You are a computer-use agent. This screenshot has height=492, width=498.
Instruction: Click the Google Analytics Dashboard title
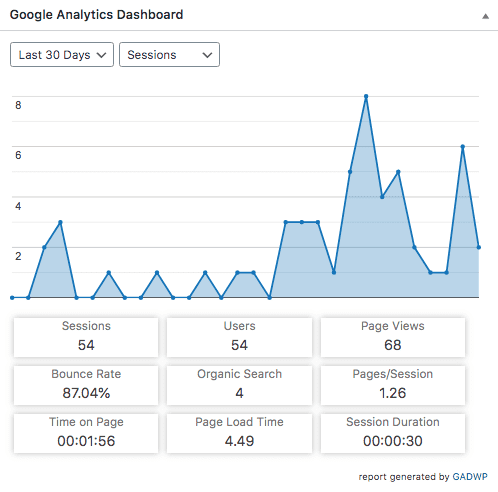[x=96, y=15]
